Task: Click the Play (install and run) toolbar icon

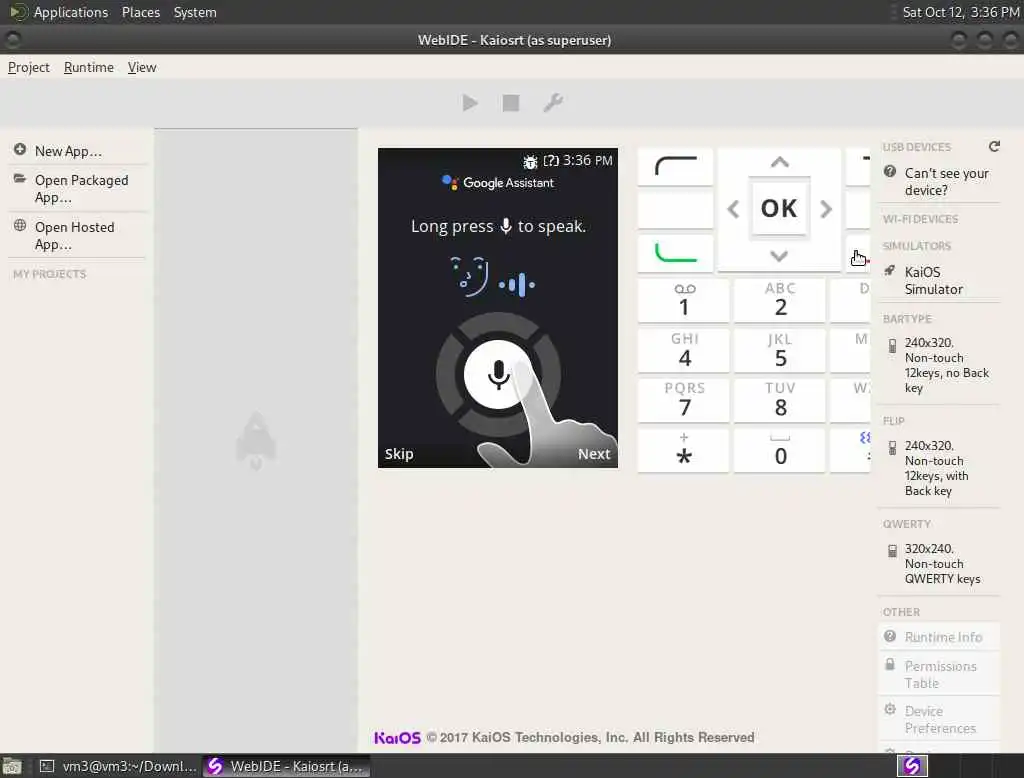Action: (470, 103)
